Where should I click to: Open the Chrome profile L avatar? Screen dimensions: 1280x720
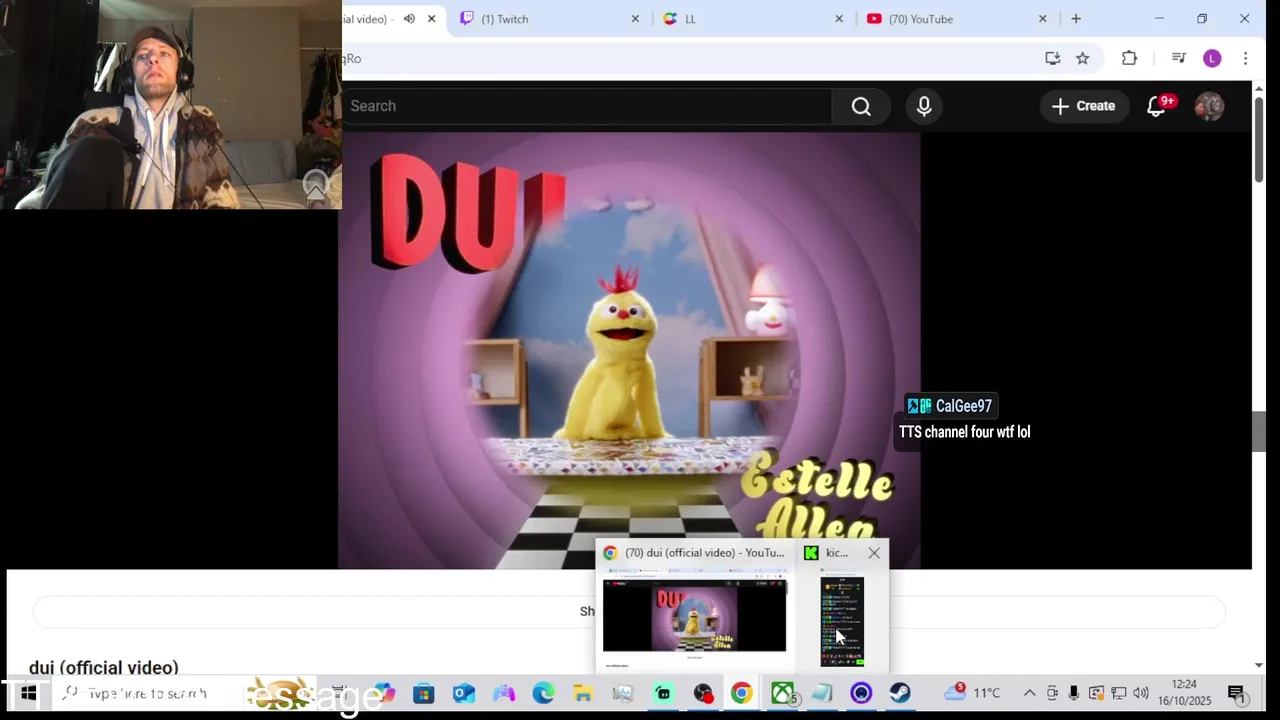point(1212,58)
